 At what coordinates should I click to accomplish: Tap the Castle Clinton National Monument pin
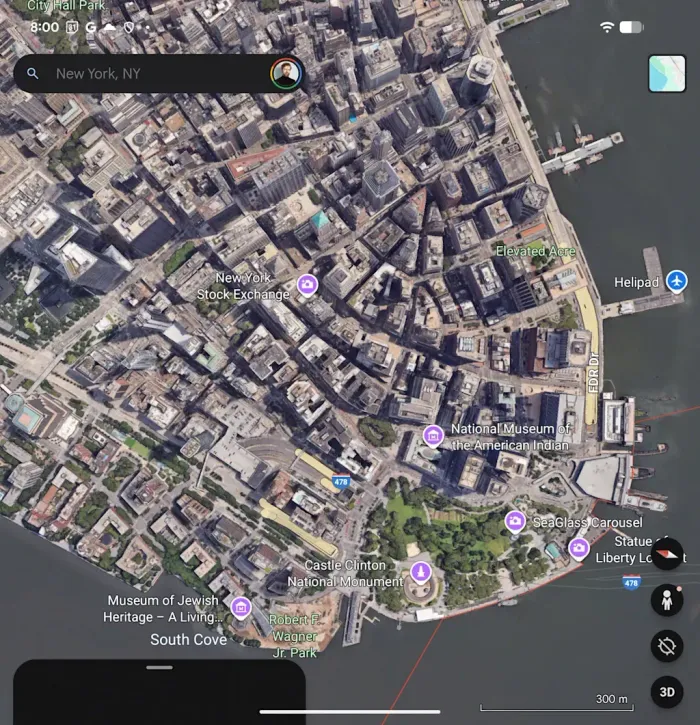tap(421, 573)
